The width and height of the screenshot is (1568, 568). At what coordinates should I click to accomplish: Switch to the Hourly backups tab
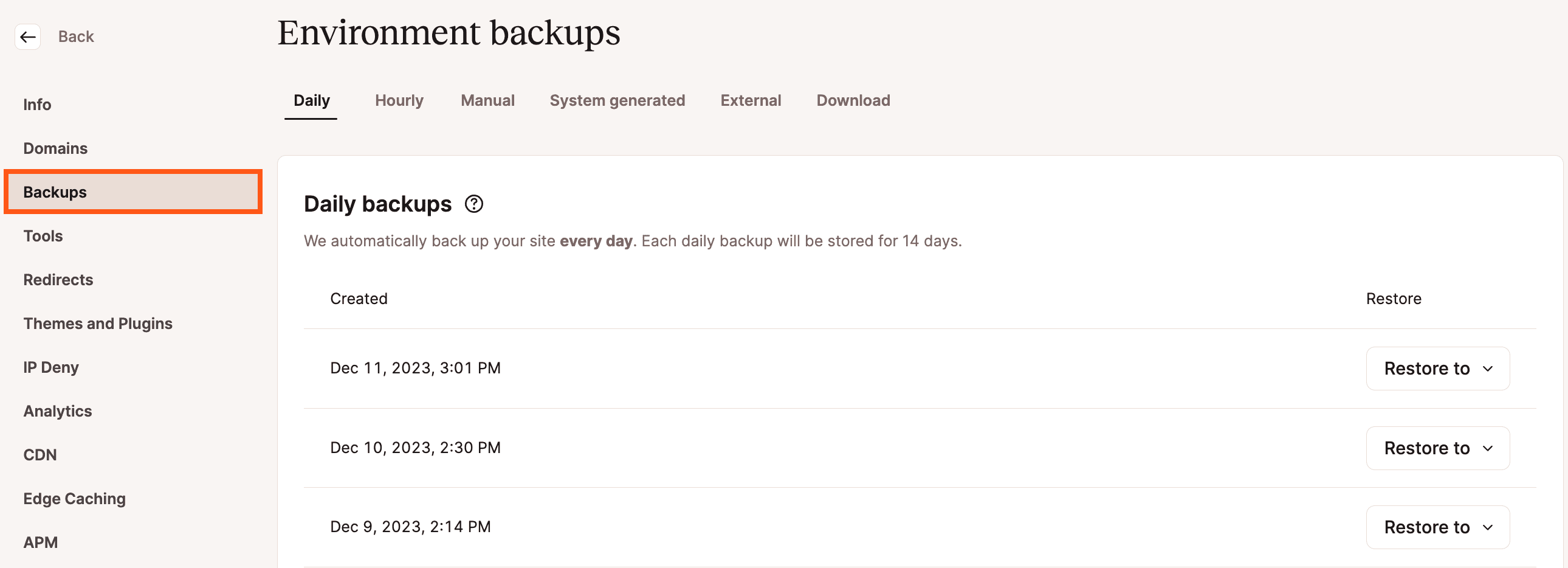pos(399,100)
